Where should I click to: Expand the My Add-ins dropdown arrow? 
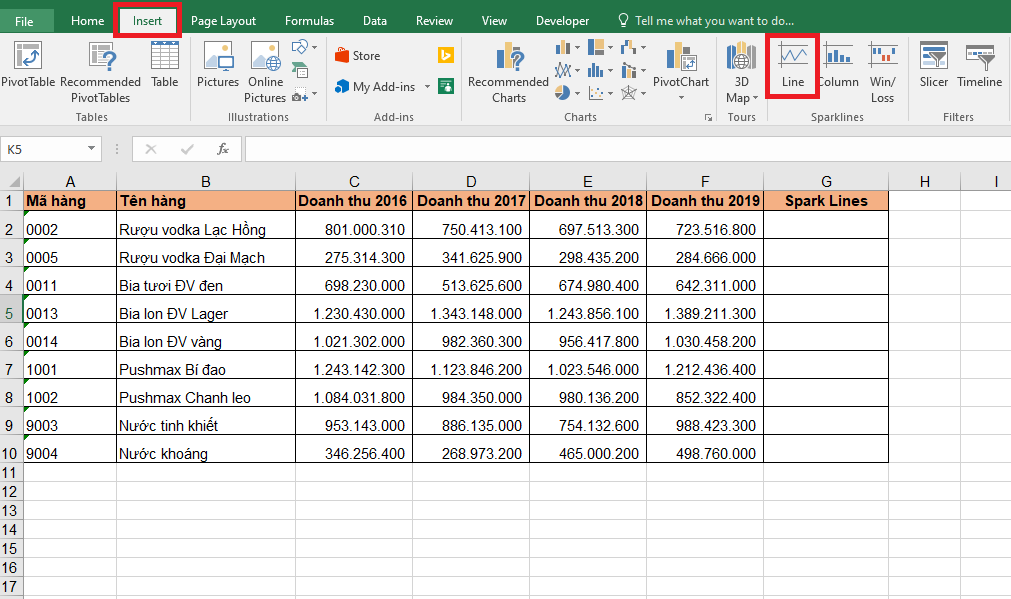coord(427,87)
